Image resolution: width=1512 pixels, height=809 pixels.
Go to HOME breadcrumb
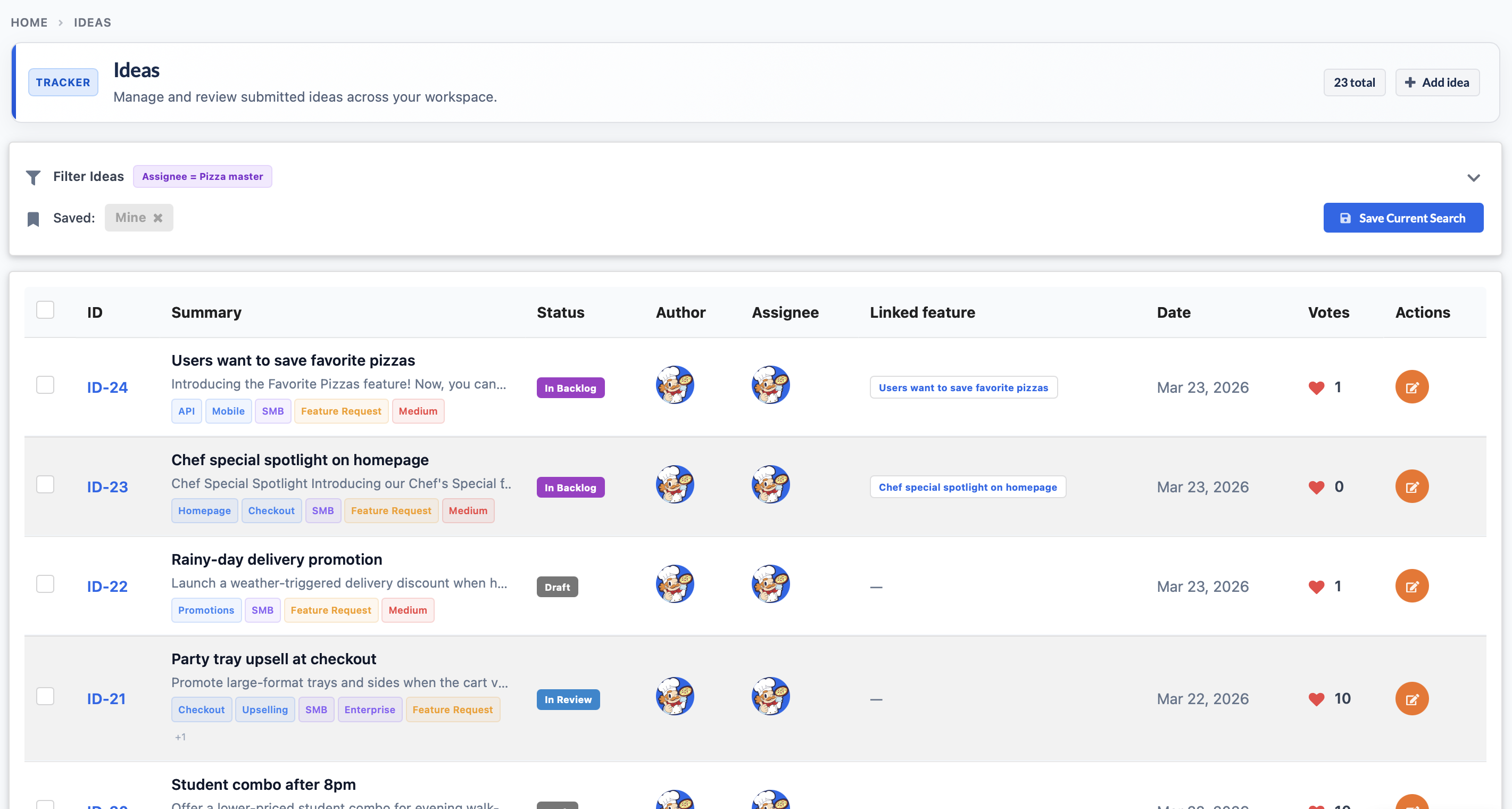coord(29,22)
